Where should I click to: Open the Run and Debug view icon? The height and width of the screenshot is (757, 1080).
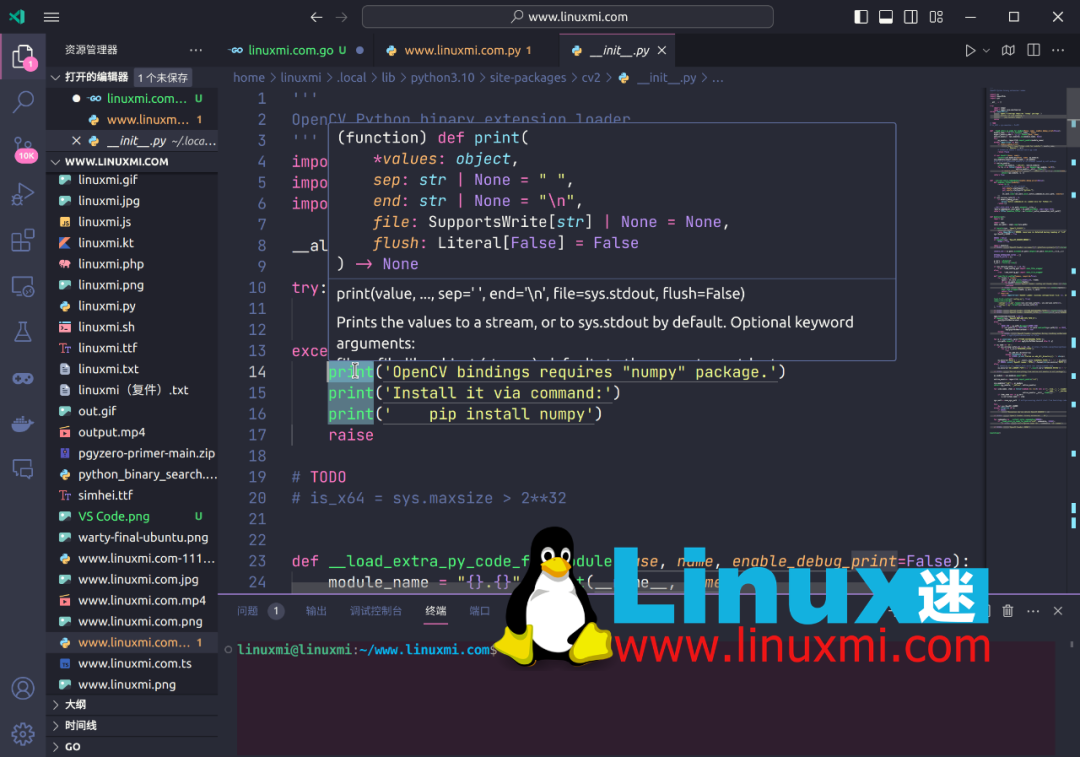23,194
